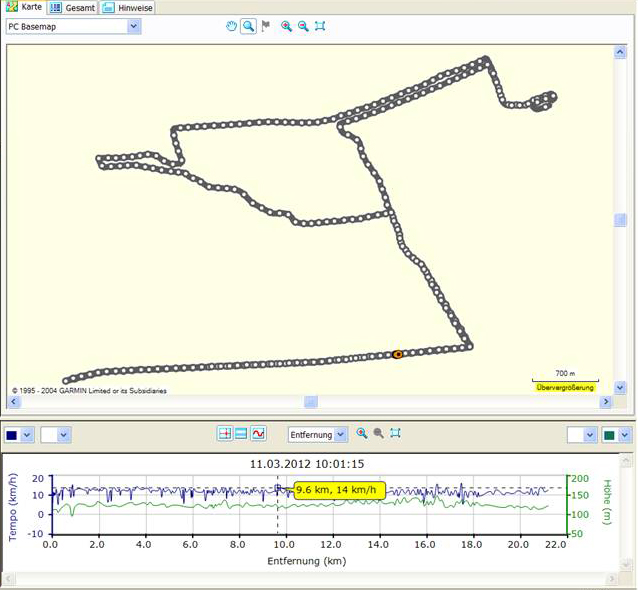Activate the magnifier zoom tool above the map
Viewport: 638px width, 590px height.
coord(248,27)
